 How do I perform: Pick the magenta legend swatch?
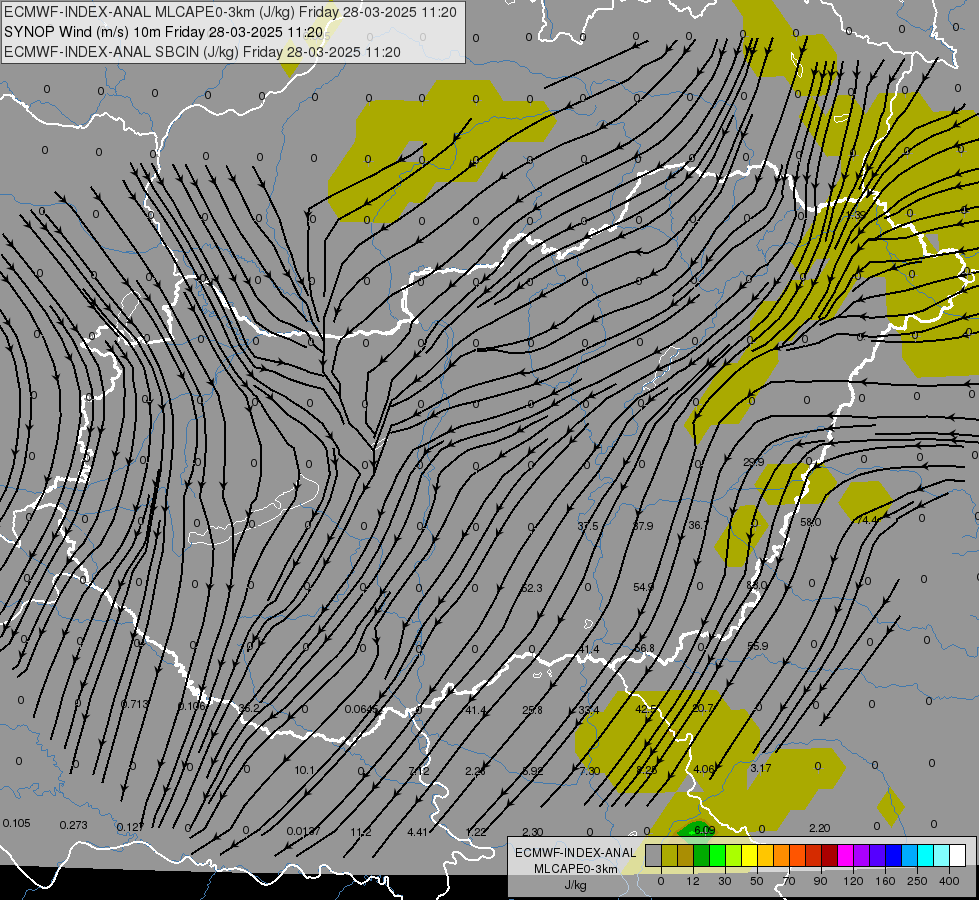tap(845, 855)
